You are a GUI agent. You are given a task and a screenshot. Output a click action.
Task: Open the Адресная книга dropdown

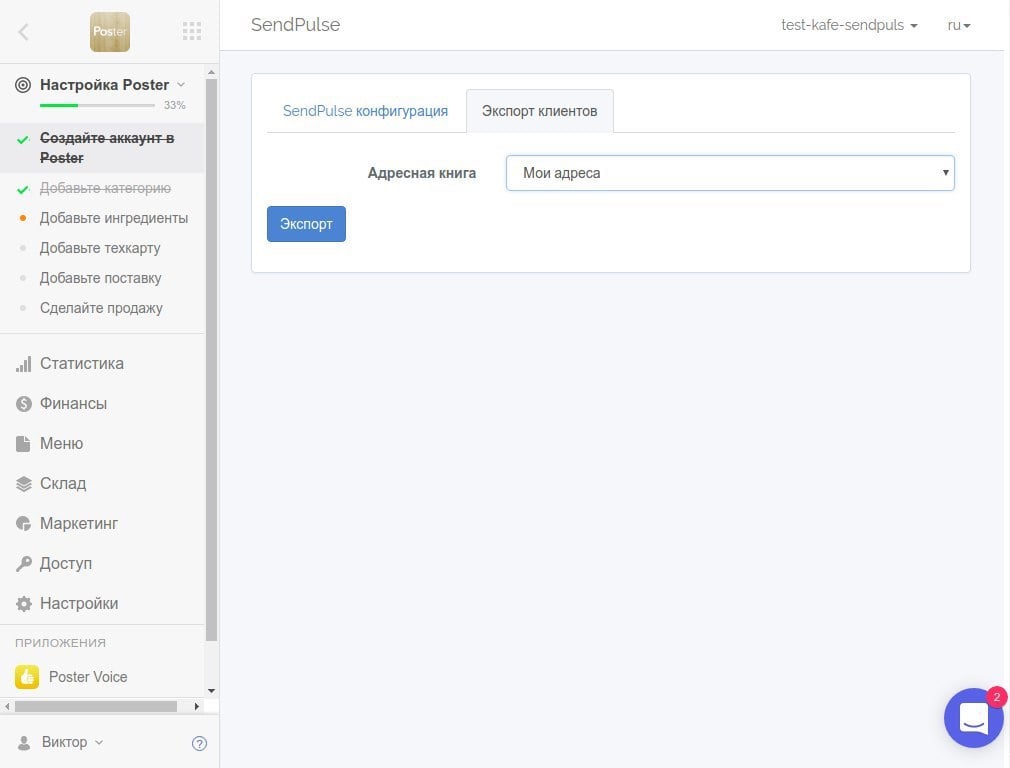(730, 173)
